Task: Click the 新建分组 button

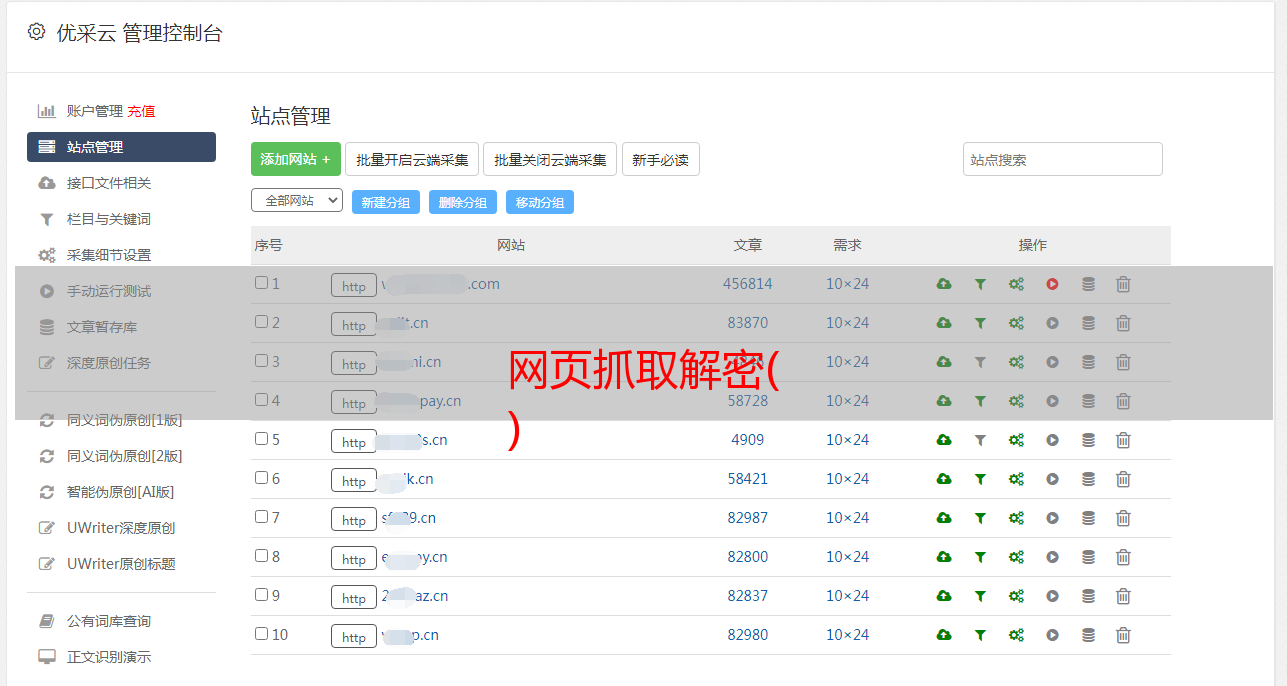Action: (x=386, y=202)
